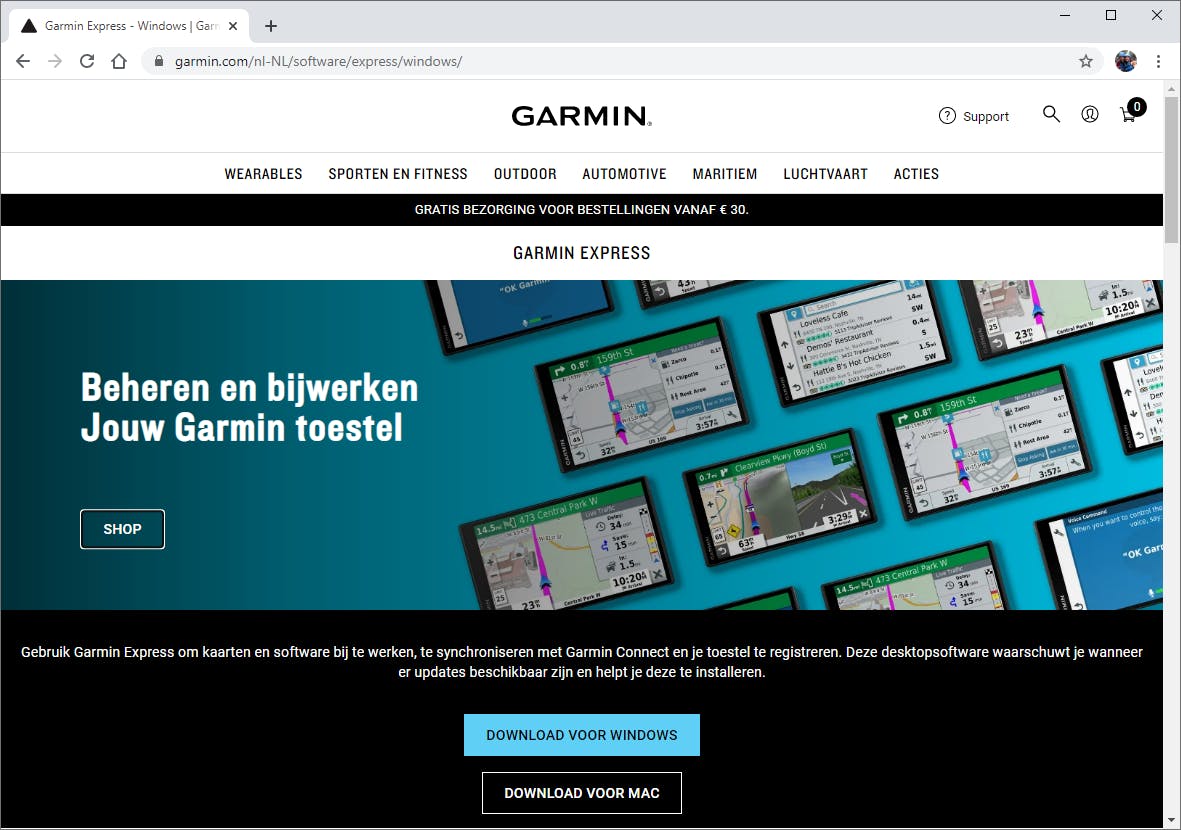Open a new browser tab
Image resolution: width=1181 pixels, height=830 pixels.
coord(271,26)
